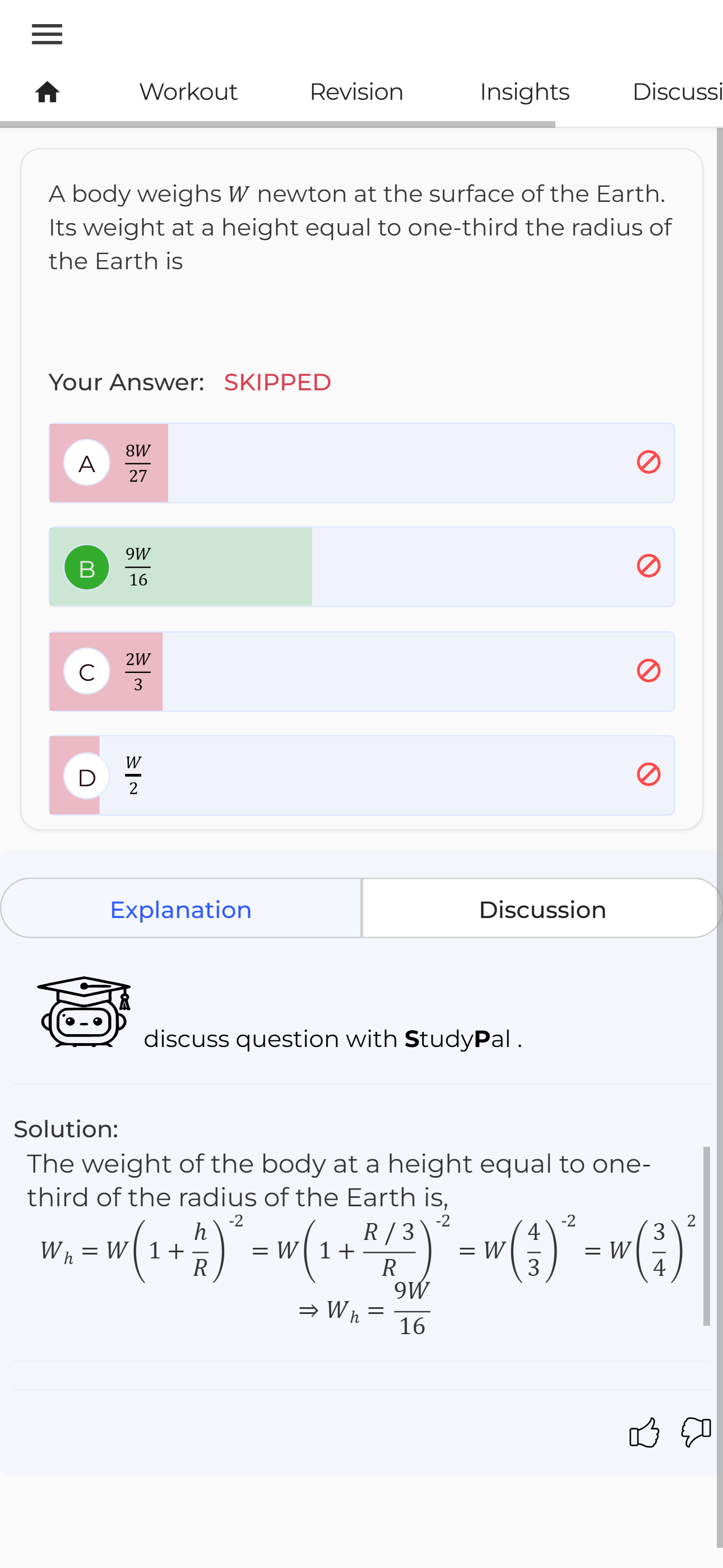
Task: Tap the StudyPal robot mascot icon
Action: (84, 1012)
